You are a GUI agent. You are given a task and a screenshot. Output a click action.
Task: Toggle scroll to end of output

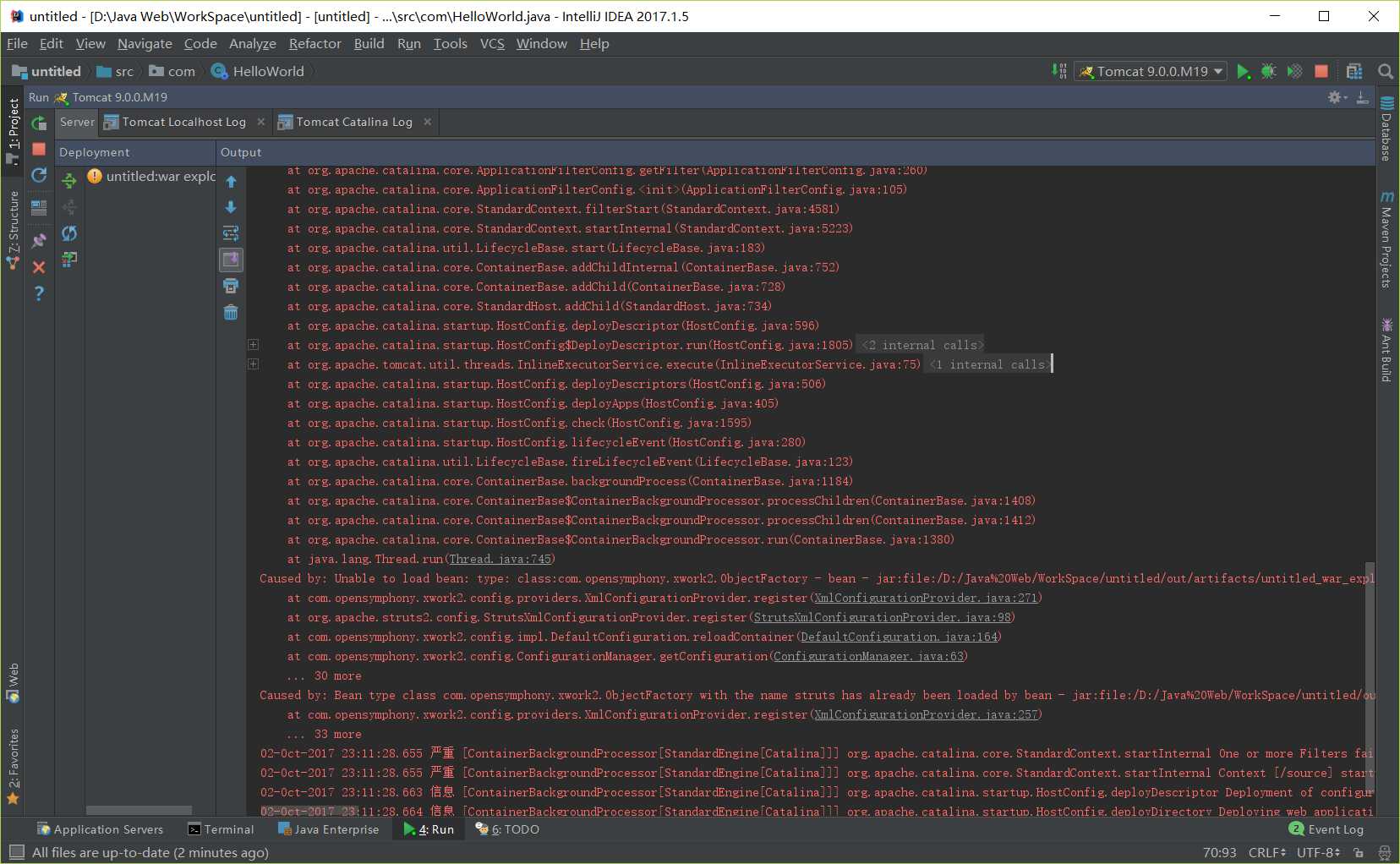(x=231, y=260)
